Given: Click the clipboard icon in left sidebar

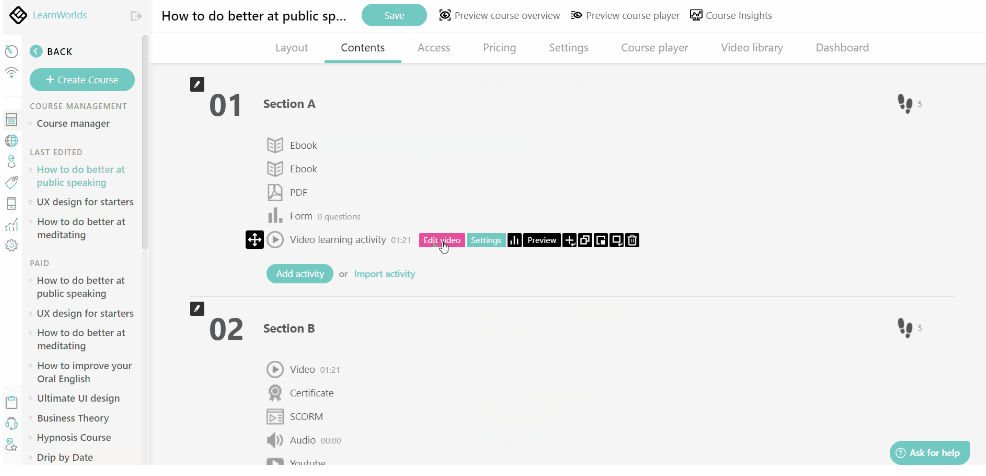Looking at the screenshot, I should tap(12, 402).
